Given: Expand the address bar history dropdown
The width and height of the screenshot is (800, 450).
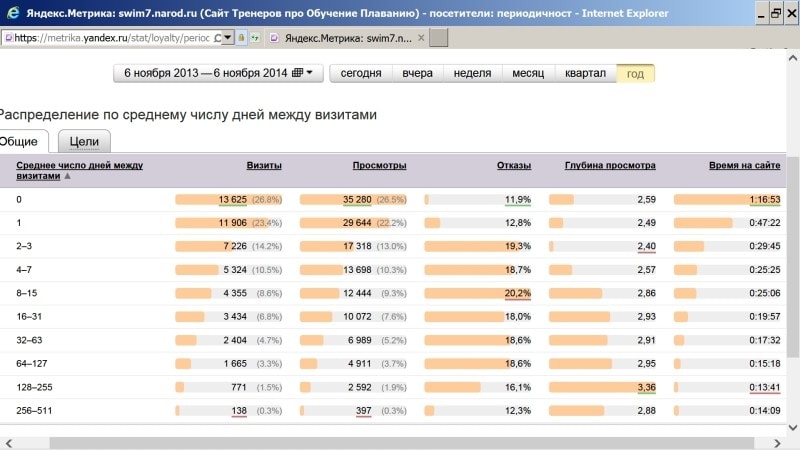Looking at the screenshot, I should tap(229, 38).
